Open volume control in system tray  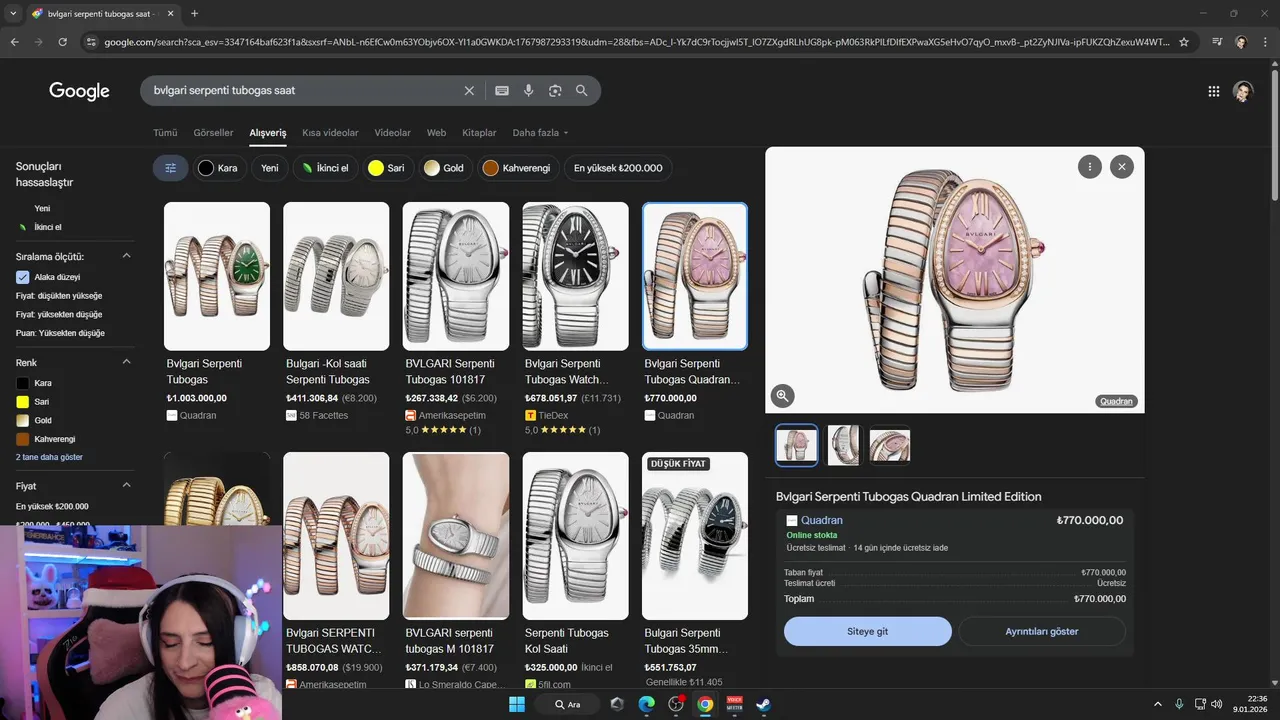click(1216, 704)
